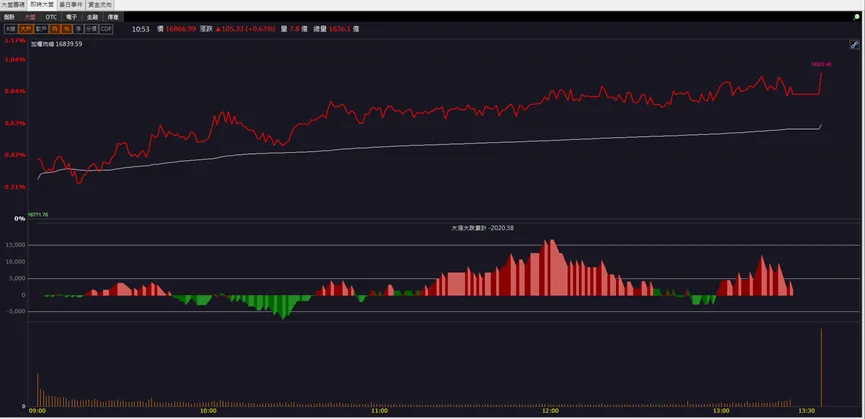
Task: Click the 10:00 time axis marker
Action: [209, 411]
